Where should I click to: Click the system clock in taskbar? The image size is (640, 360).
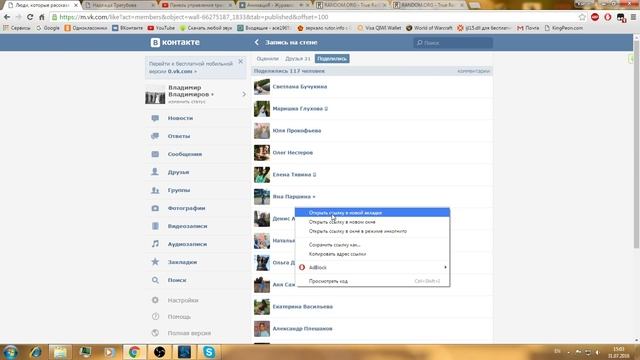click(x=619, y=352)
